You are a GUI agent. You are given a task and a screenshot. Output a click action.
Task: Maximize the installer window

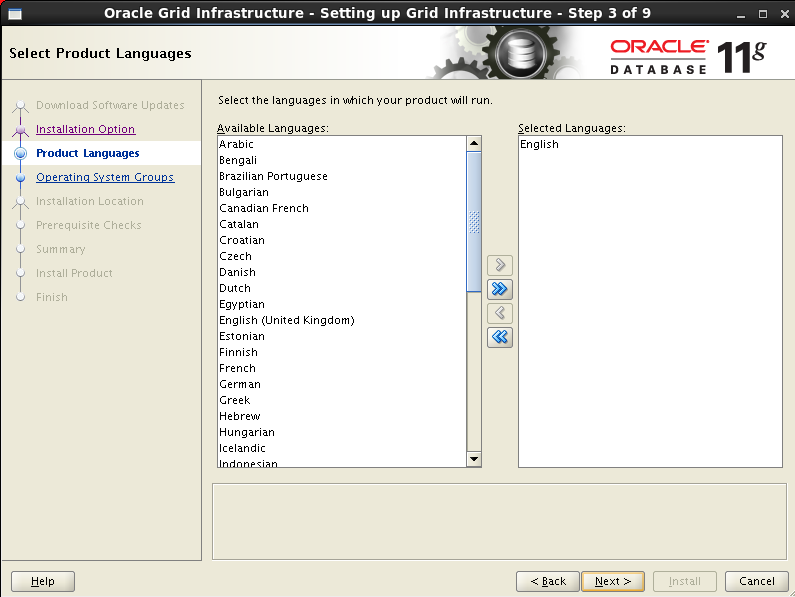coord(763,14)
